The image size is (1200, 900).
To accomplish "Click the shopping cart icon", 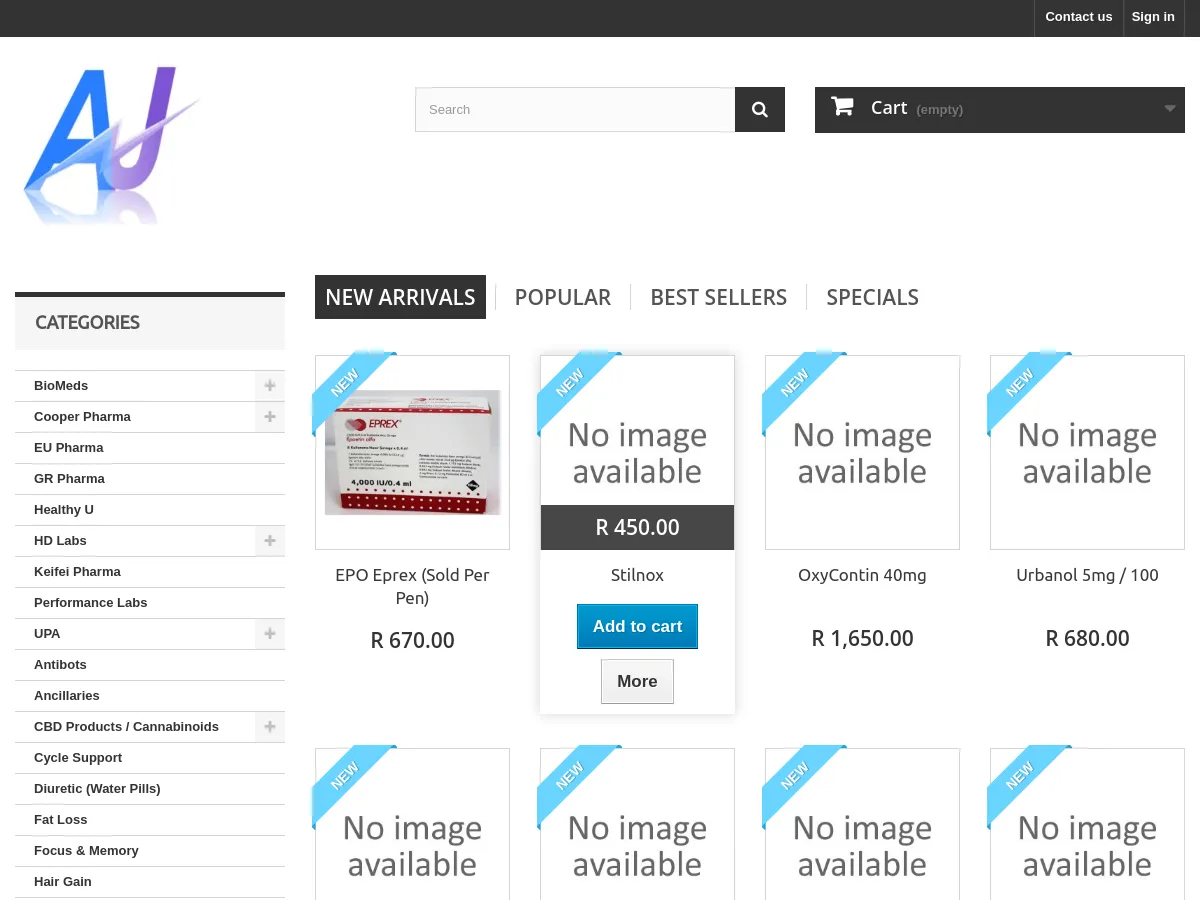I will pos(842,107).
